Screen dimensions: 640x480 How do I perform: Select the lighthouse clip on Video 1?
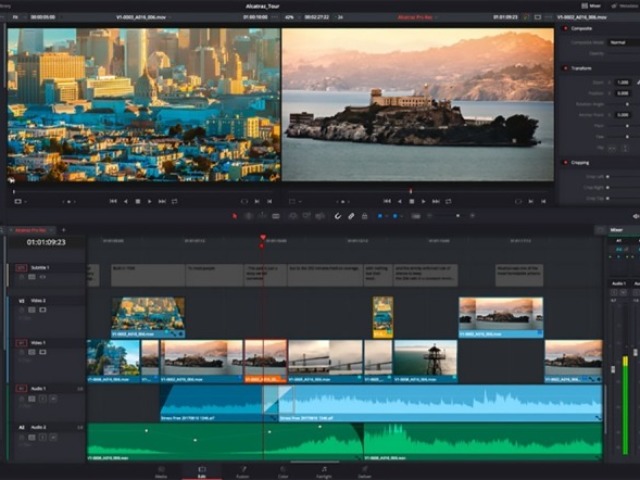425,361
